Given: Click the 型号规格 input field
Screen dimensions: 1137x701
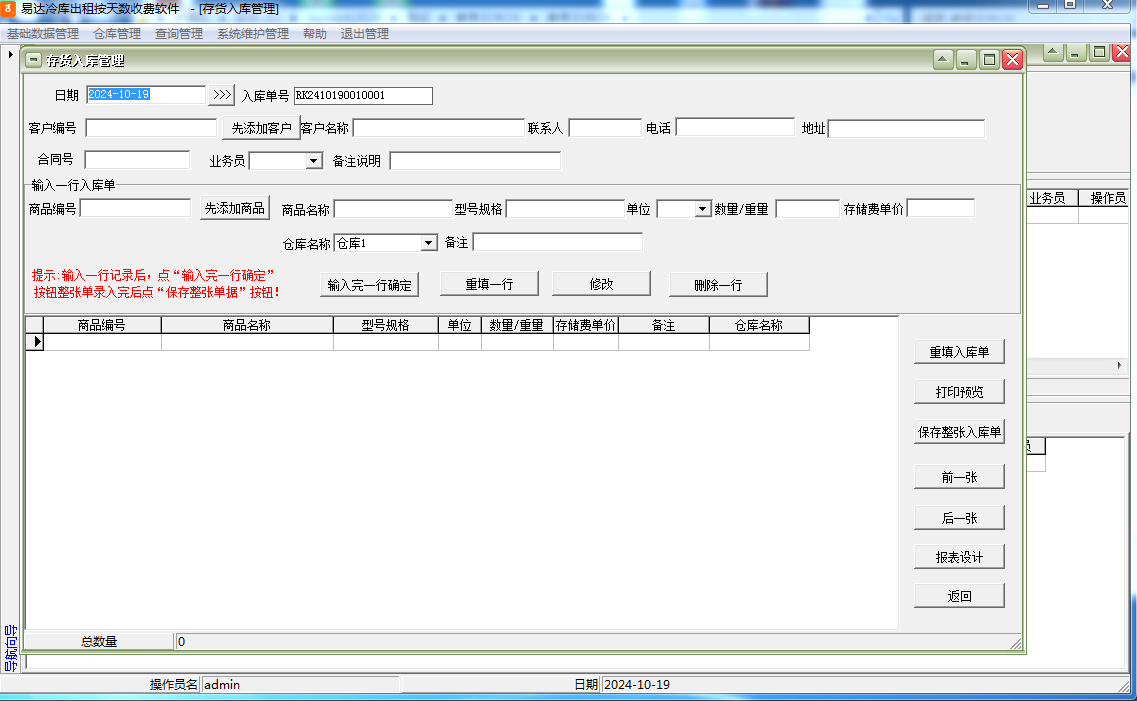Looking at the screenshot, I should (x=565, y=210).
